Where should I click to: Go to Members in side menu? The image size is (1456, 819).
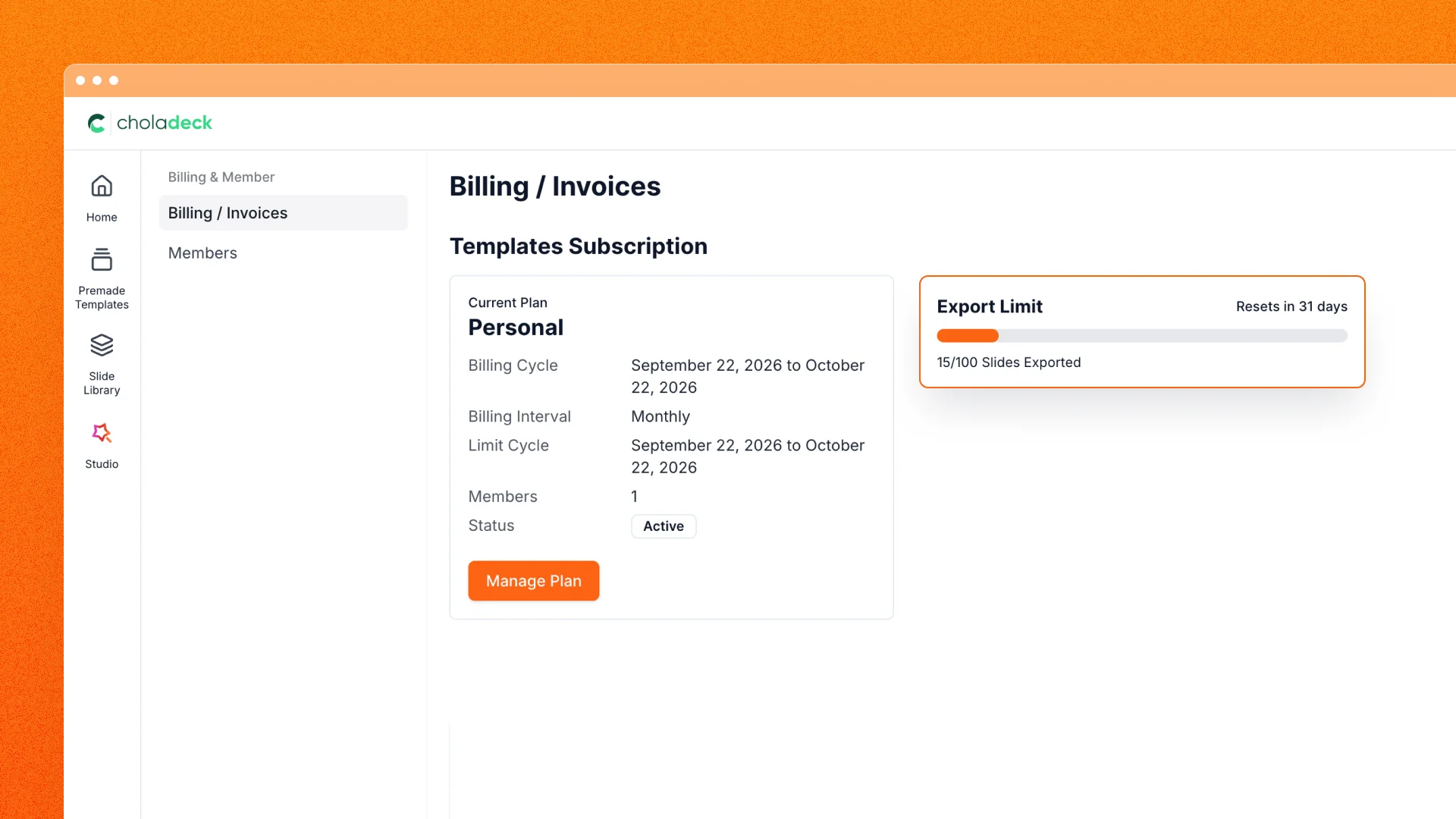pyautogui.click(x=202, y=253)
